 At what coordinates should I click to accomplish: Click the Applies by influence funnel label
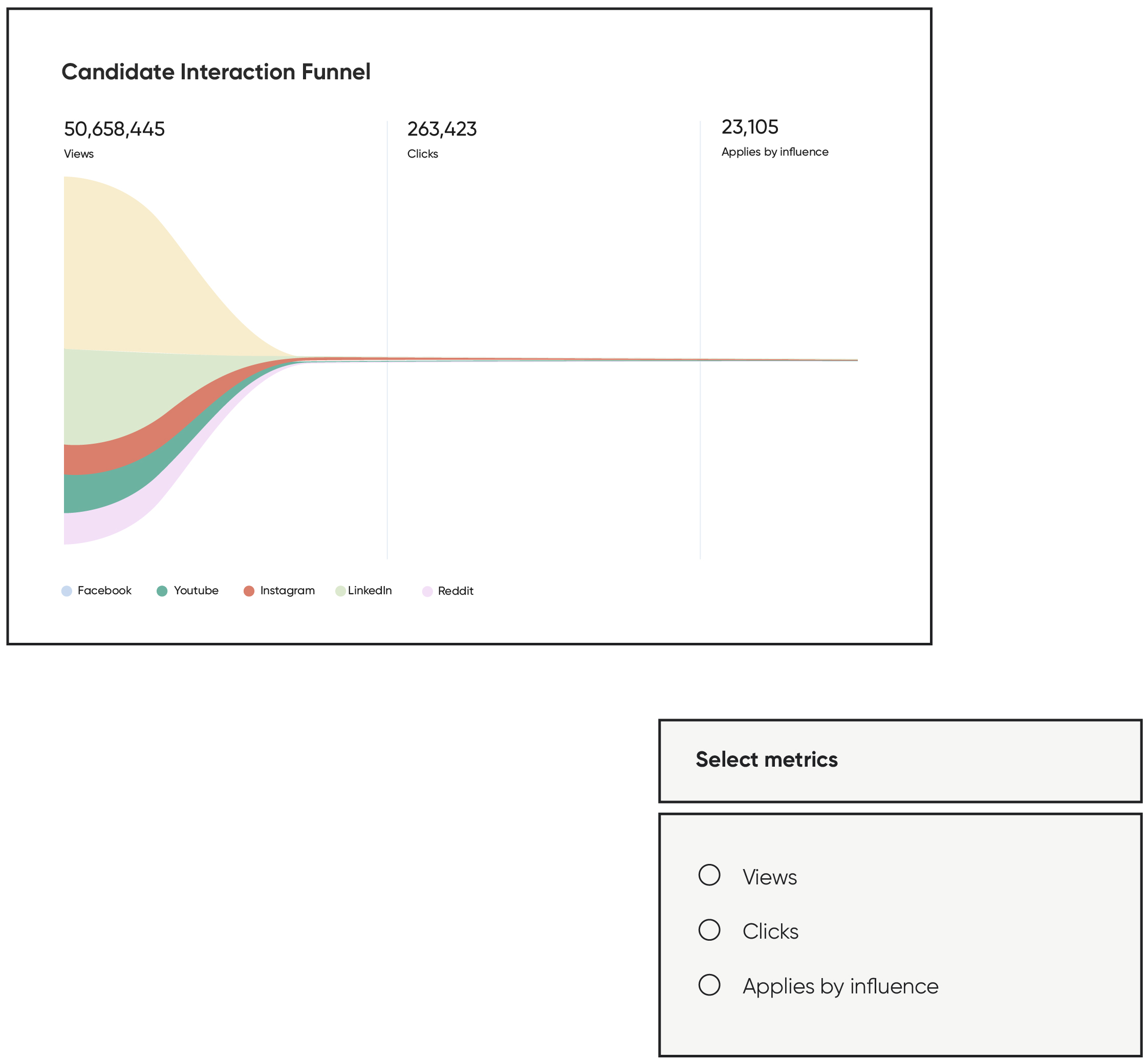tap(775, 151)
